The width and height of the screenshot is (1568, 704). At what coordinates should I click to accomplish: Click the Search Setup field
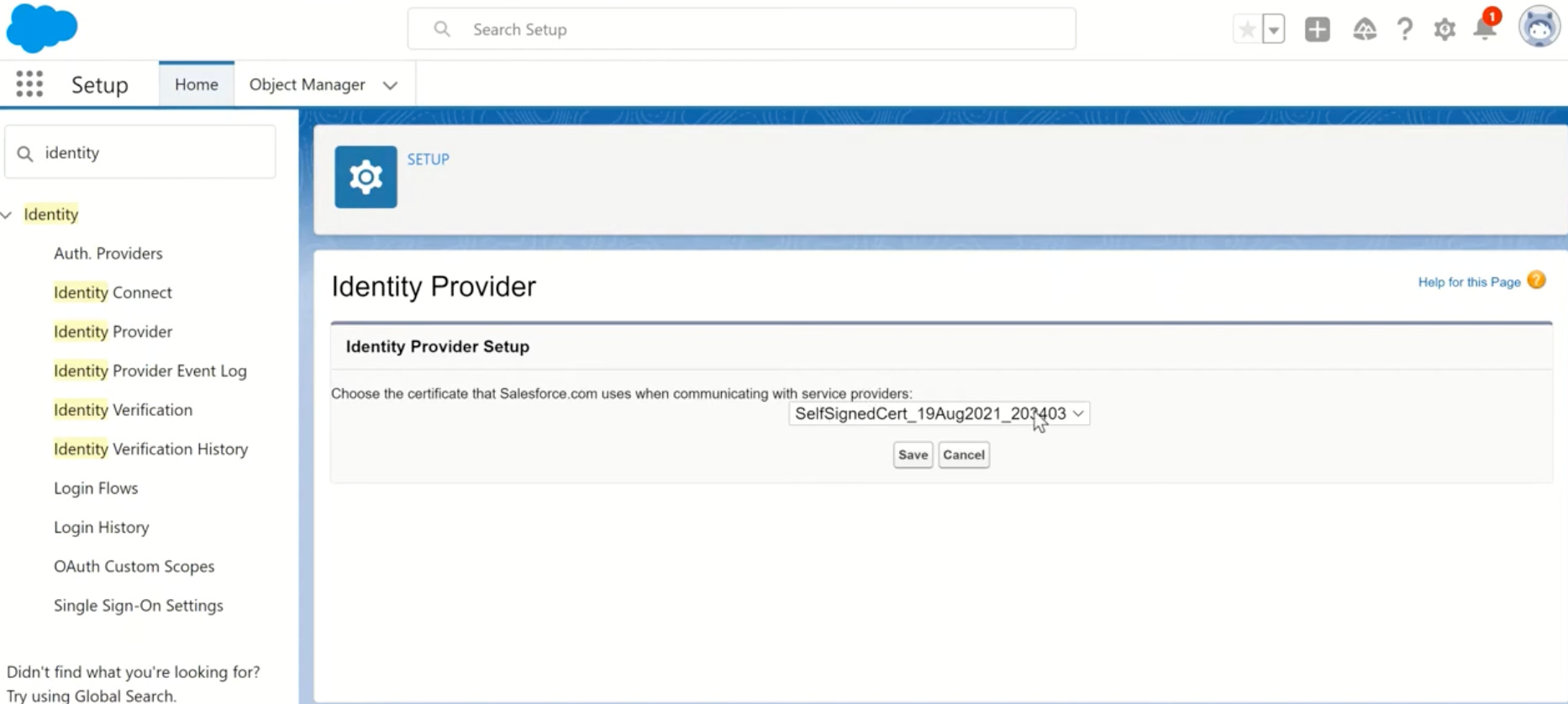pos(741,29)
